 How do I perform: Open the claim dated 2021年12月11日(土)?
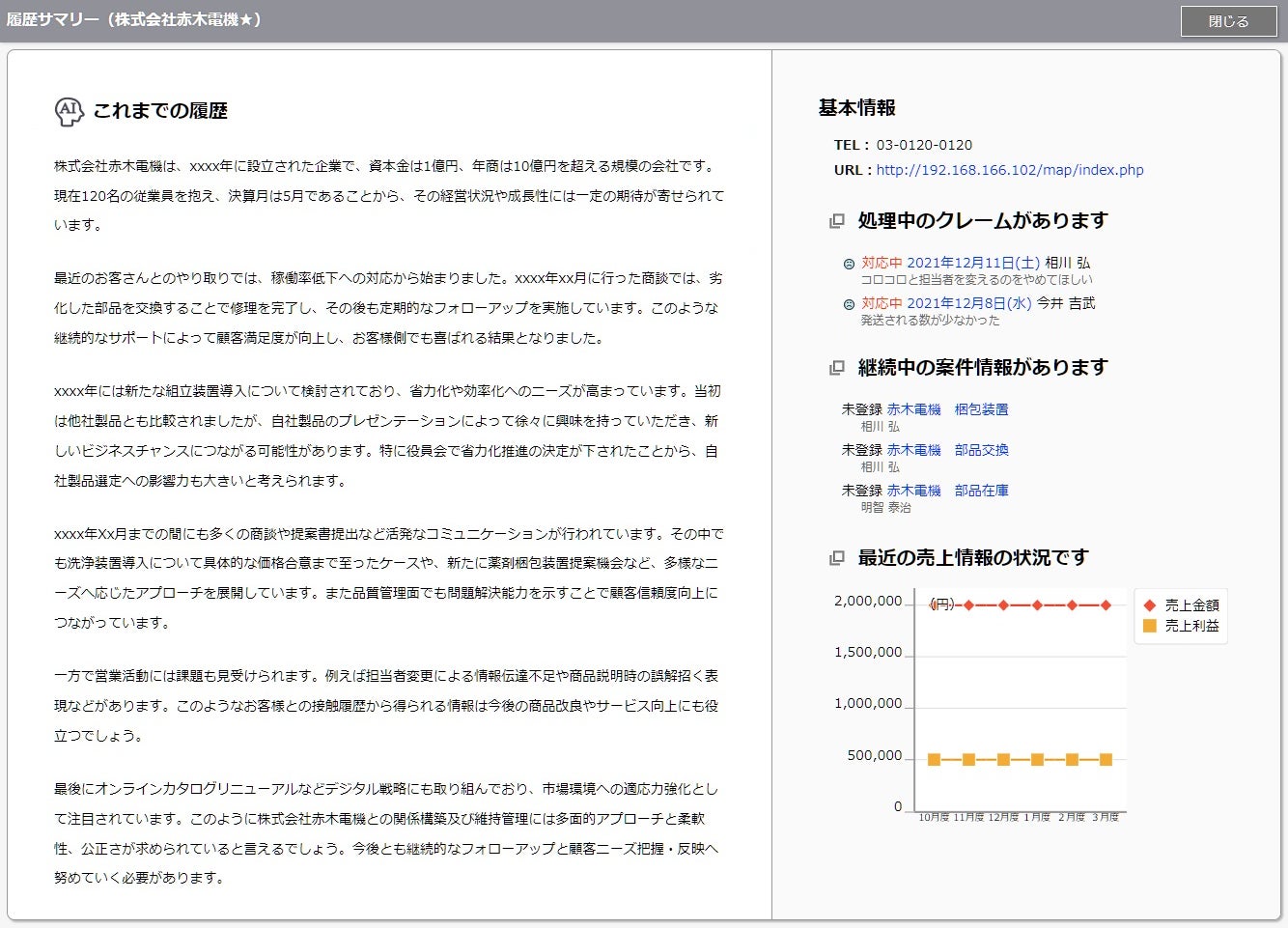973,263
